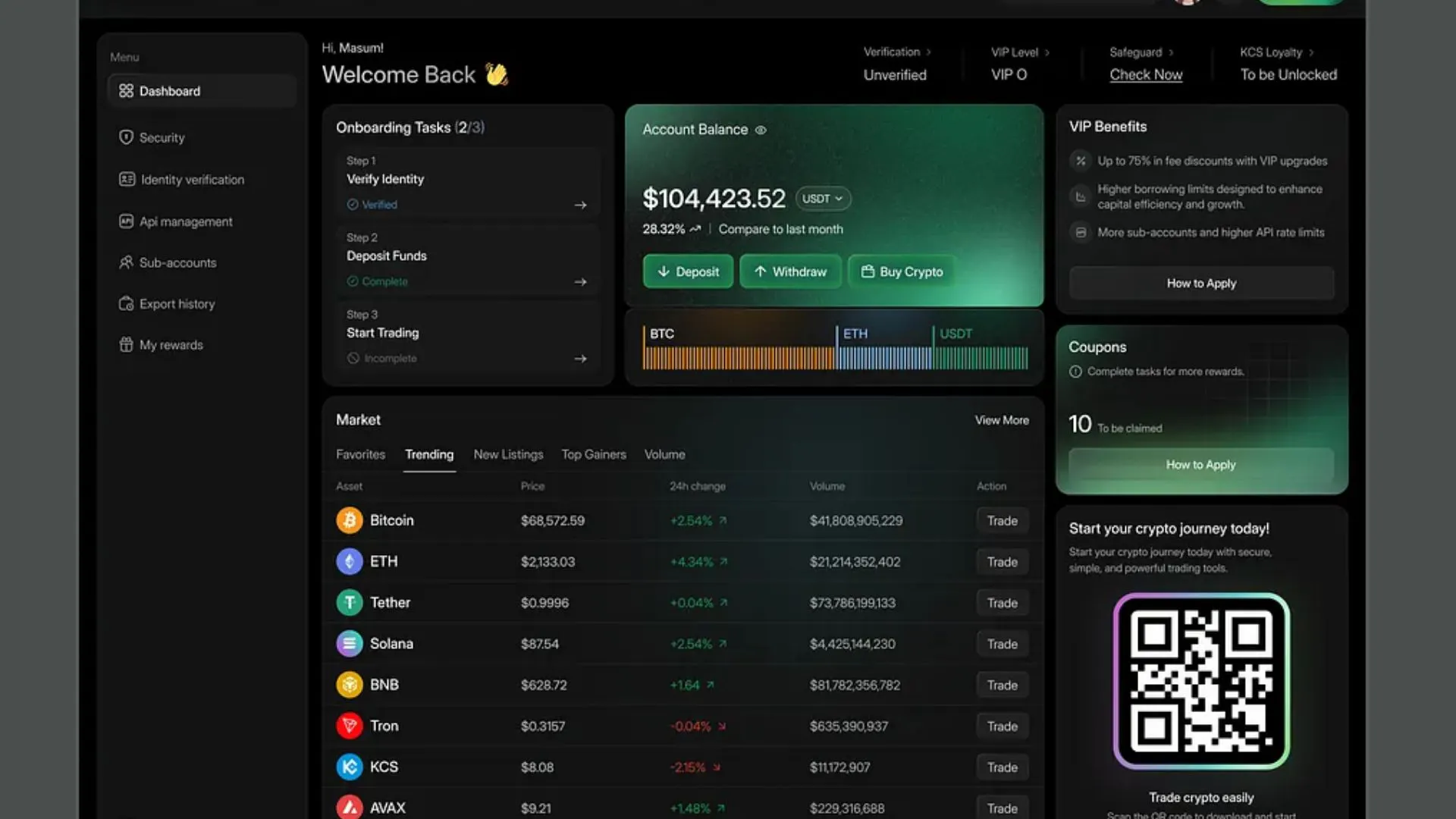This screenshot has width=1456, height=819.
Task: Click the ETH segment of allocation bar
Action: click(884, 358)
